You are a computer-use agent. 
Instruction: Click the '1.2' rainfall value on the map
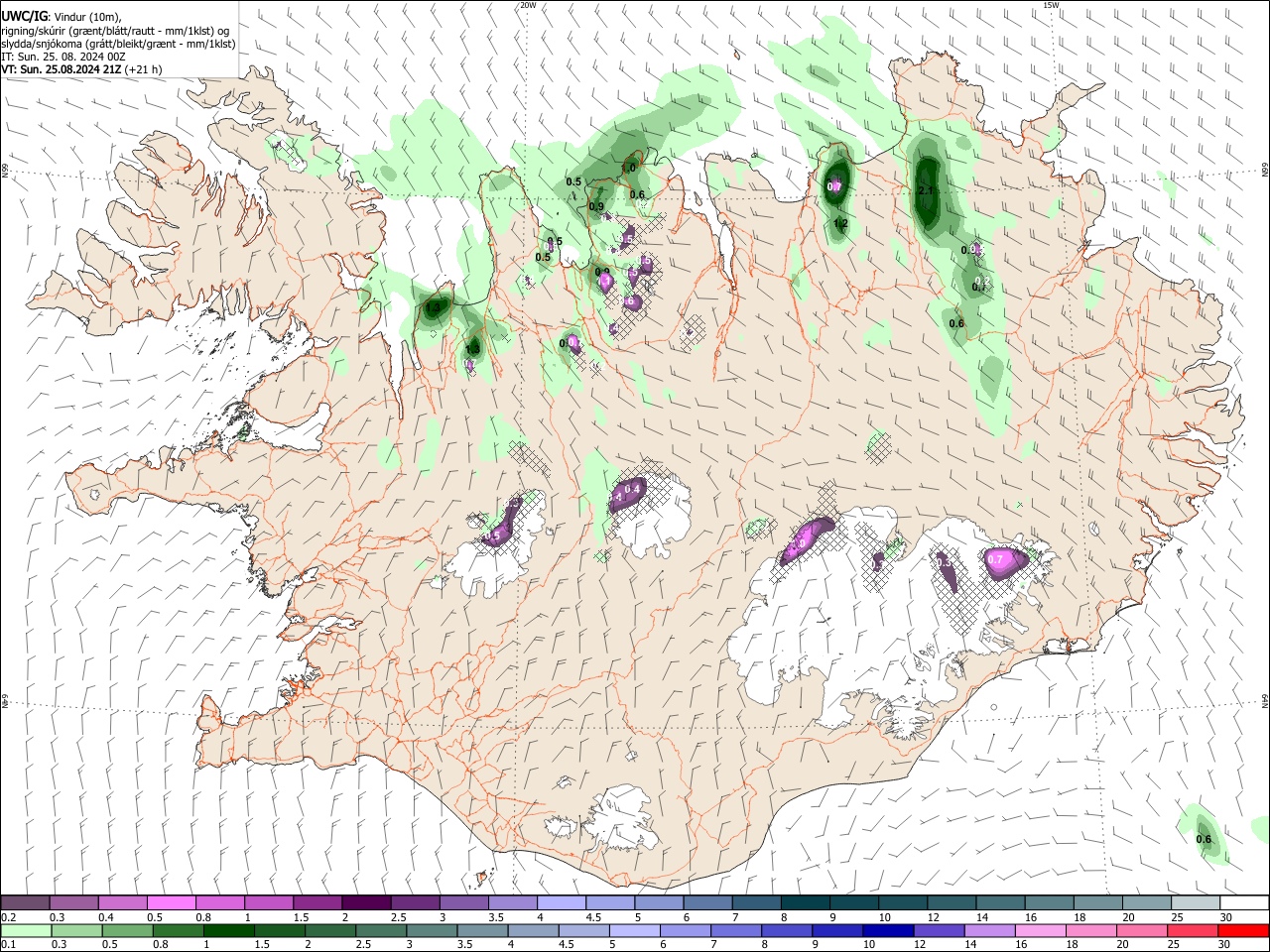tap(840, 224)
